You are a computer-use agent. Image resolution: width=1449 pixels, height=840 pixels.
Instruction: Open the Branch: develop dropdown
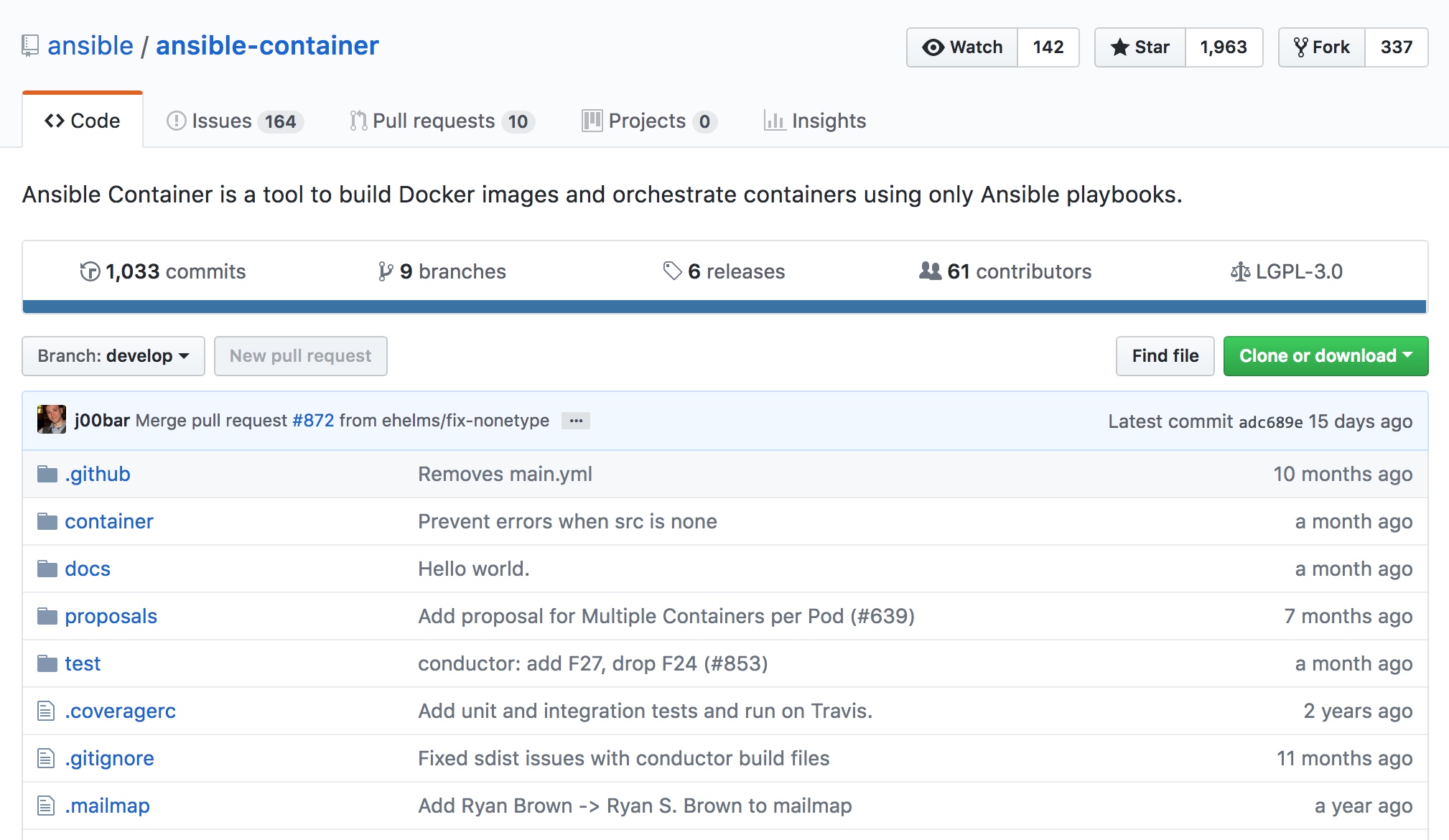pyautogui.click(x=113, y=356)
